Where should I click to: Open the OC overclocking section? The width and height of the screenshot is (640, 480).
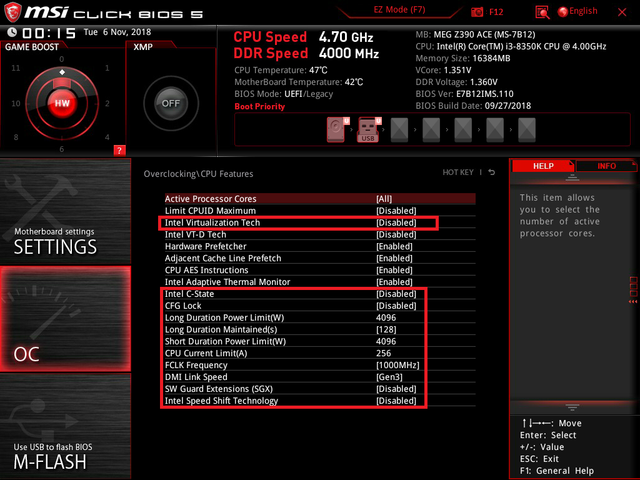click(65, 319)
